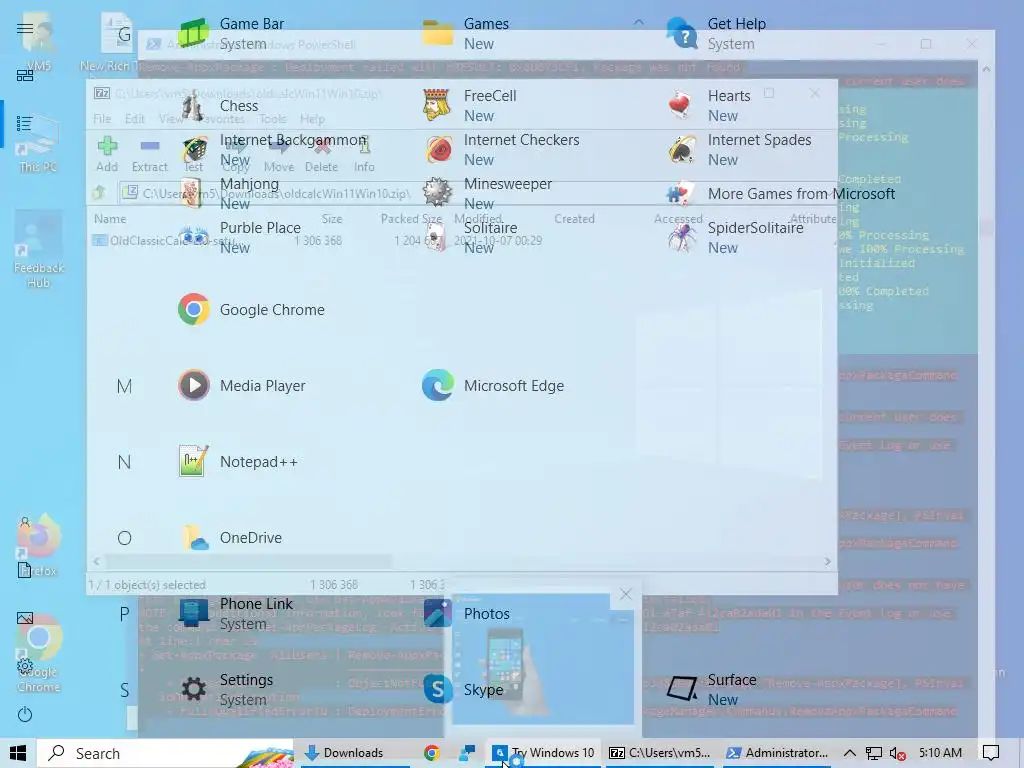Click the Add button in 7-Zip
The image size is (1024, 768).
107,154
